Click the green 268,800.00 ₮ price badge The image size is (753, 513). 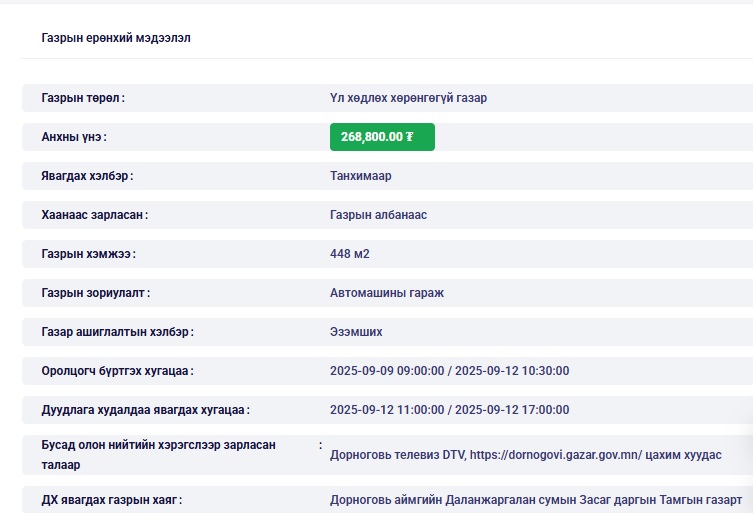click(x=382, y=137)
